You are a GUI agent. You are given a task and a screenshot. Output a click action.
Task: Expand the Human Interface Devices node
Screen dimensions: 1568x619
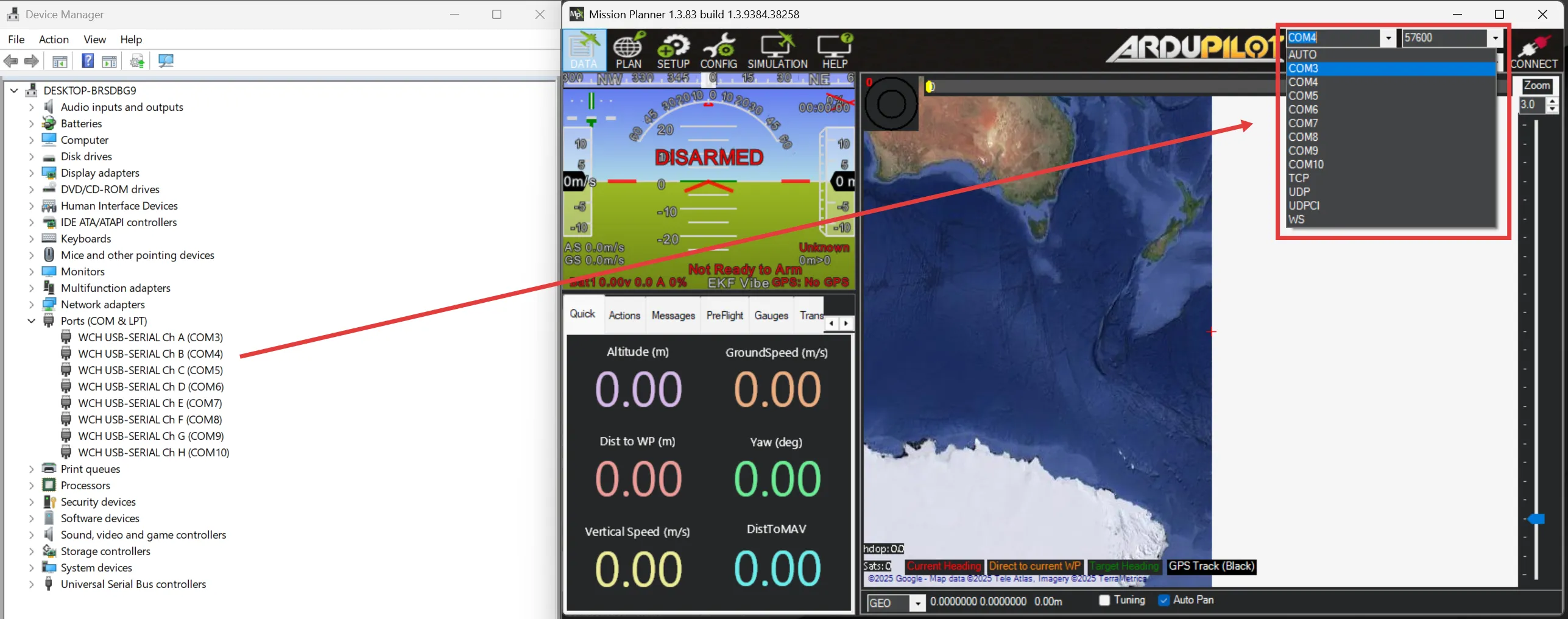pyautogui.click(x=31, y=206)
